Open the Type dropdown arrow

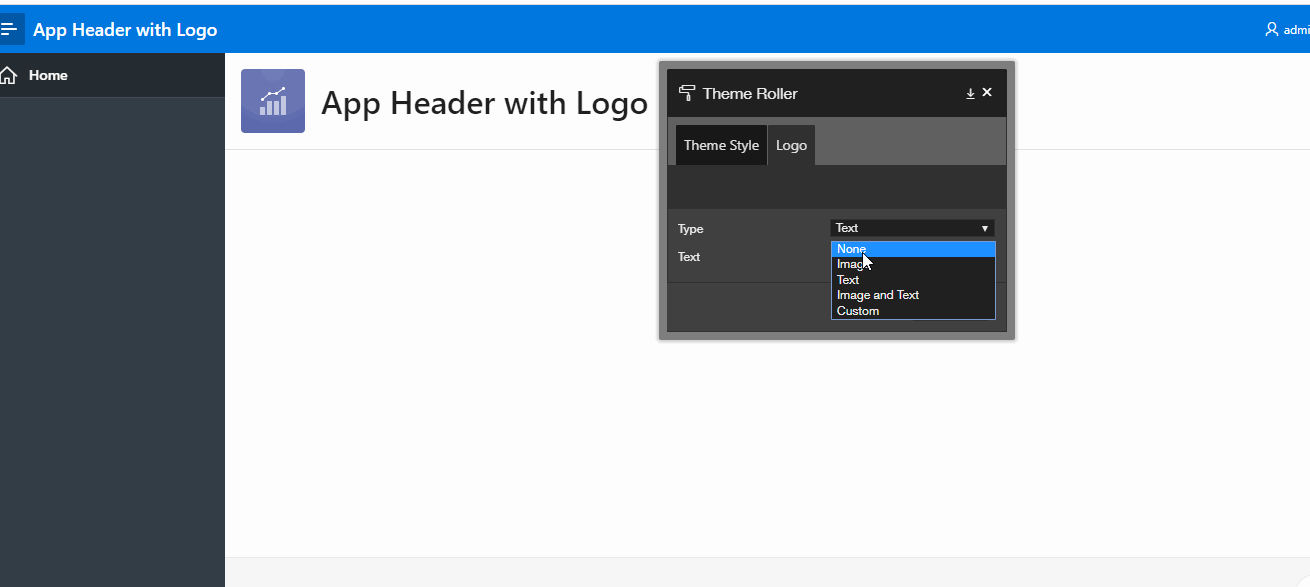(984, 228)
